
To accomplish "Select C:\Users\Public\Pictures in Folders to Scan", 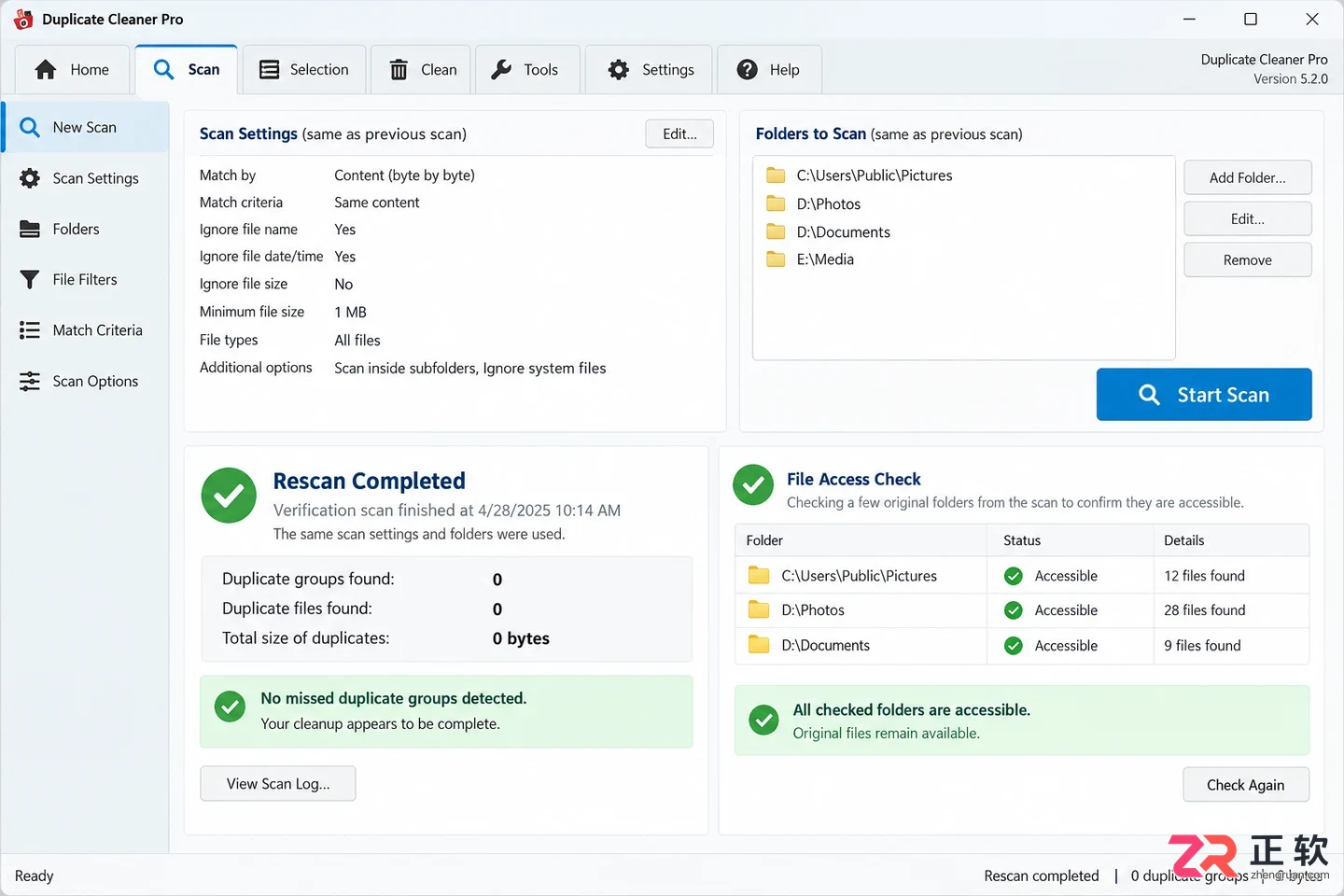I will [963, 175].
